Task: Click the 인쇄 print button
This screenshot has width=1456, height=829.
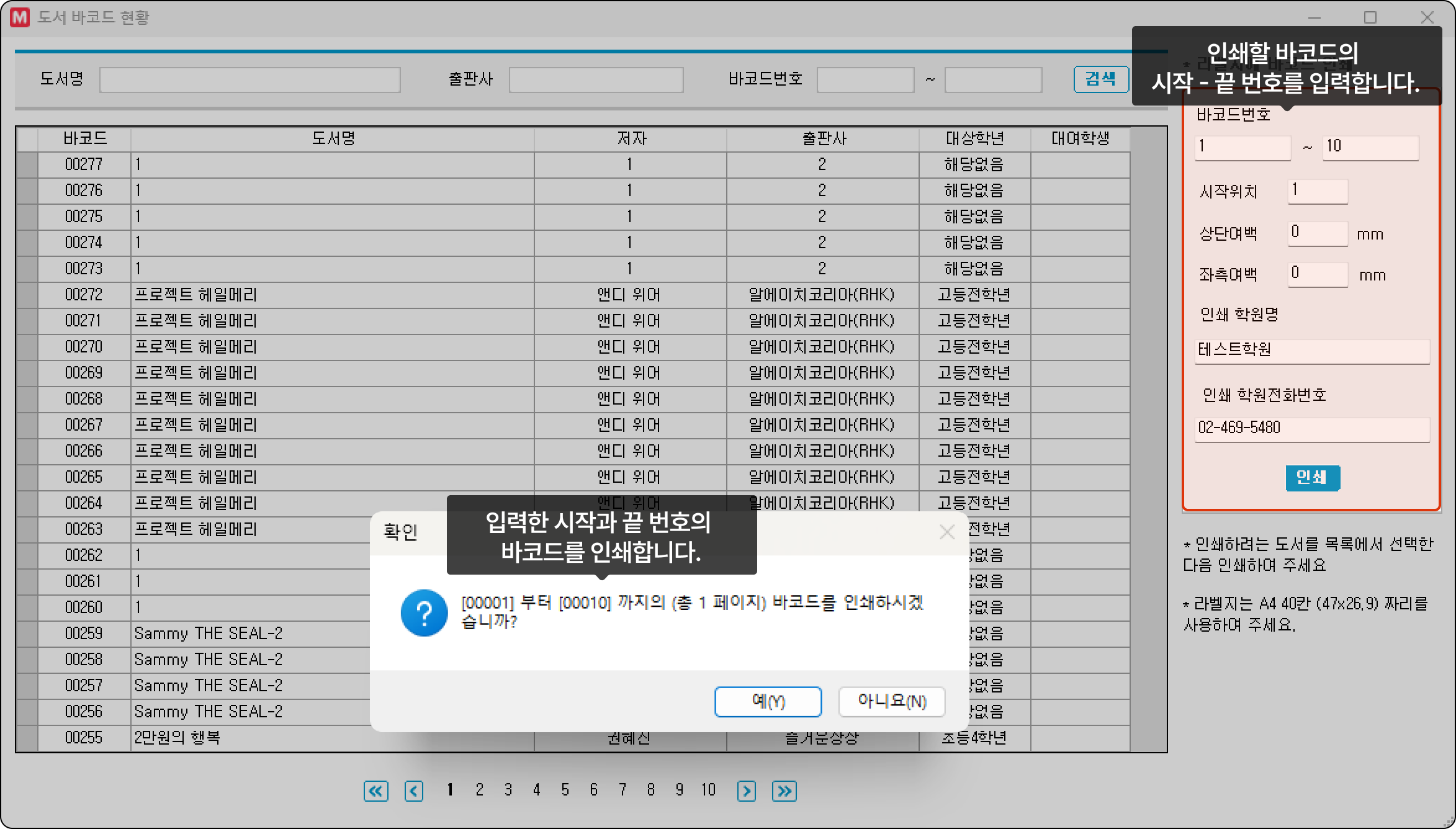Action: (x=1312, y=477)
